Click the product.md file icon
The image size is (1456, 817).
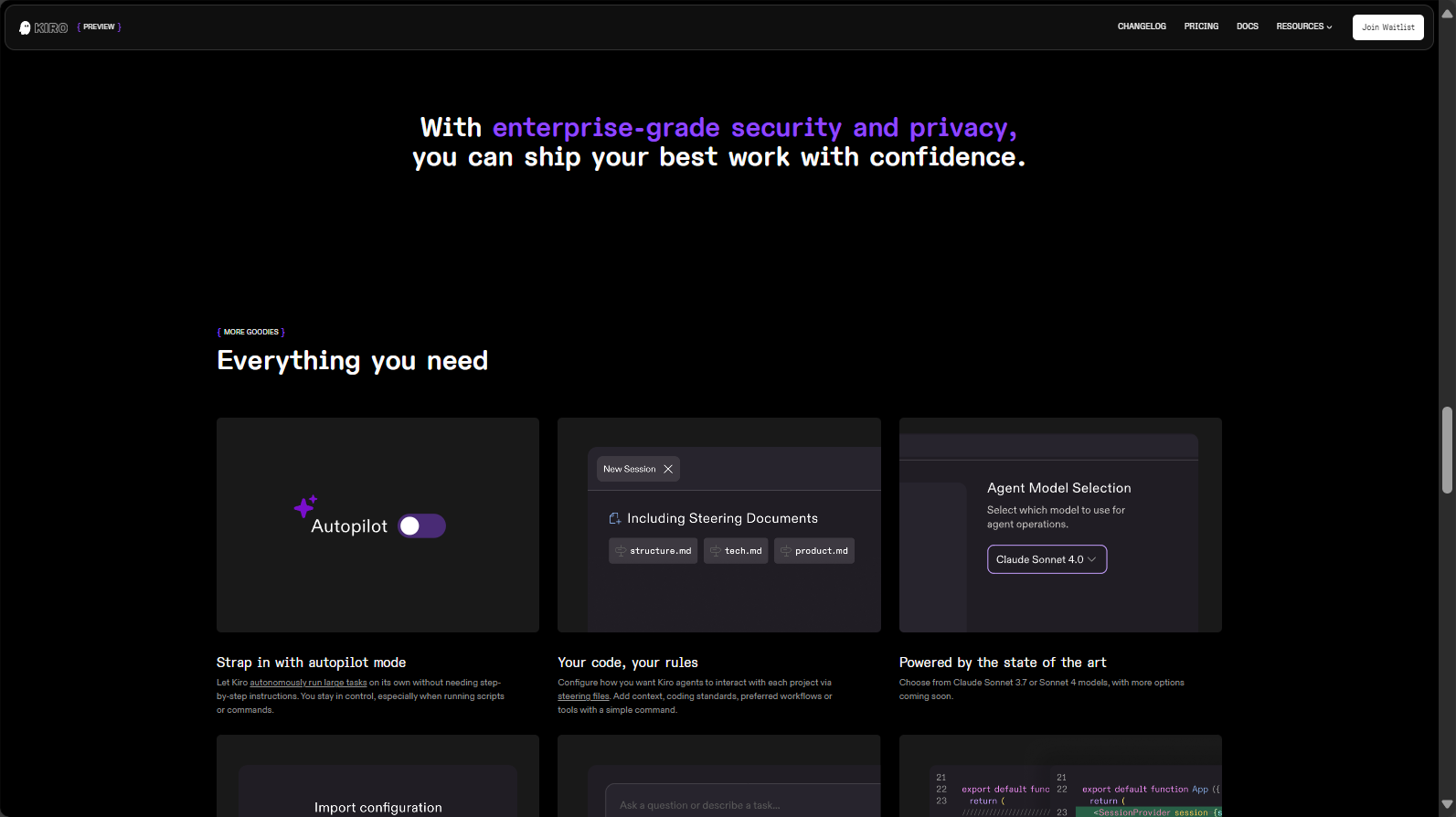(786, 551)
